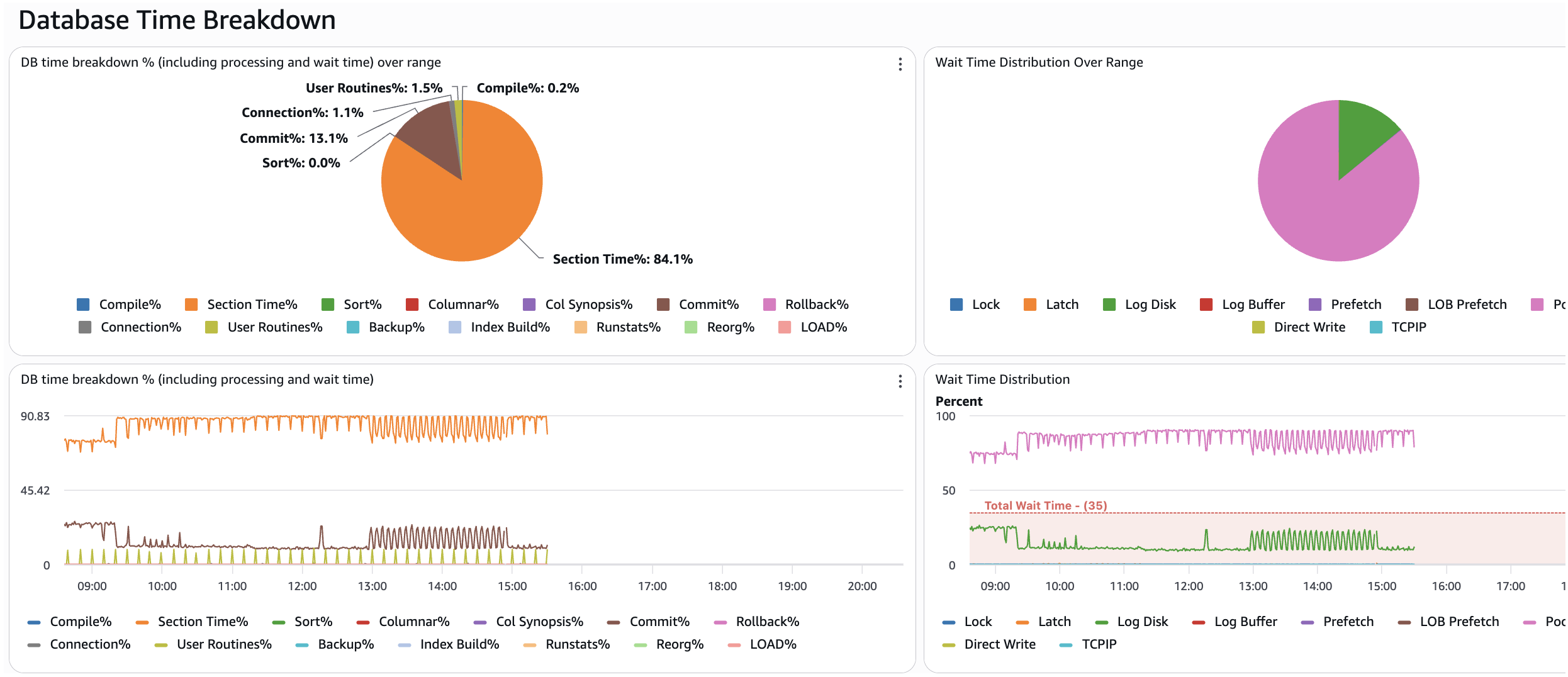Toggle TCPIP in Wait Time Distribution Over Range legend
Viewport: 1568px width, 677px height.
pyautogui.click(x=1408, y=327)
